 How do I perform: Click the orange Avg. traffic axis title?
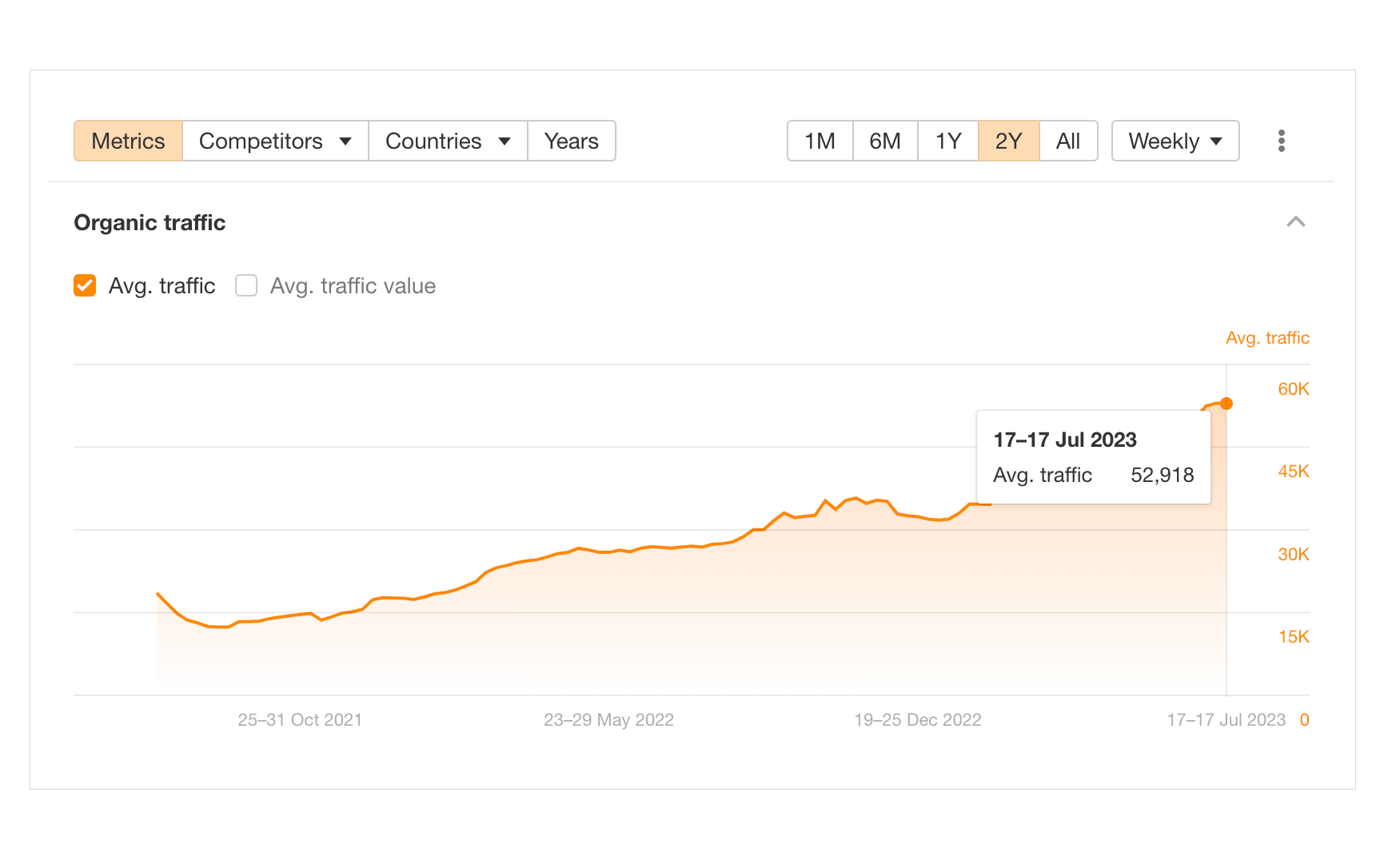(x=1267, y=337)
